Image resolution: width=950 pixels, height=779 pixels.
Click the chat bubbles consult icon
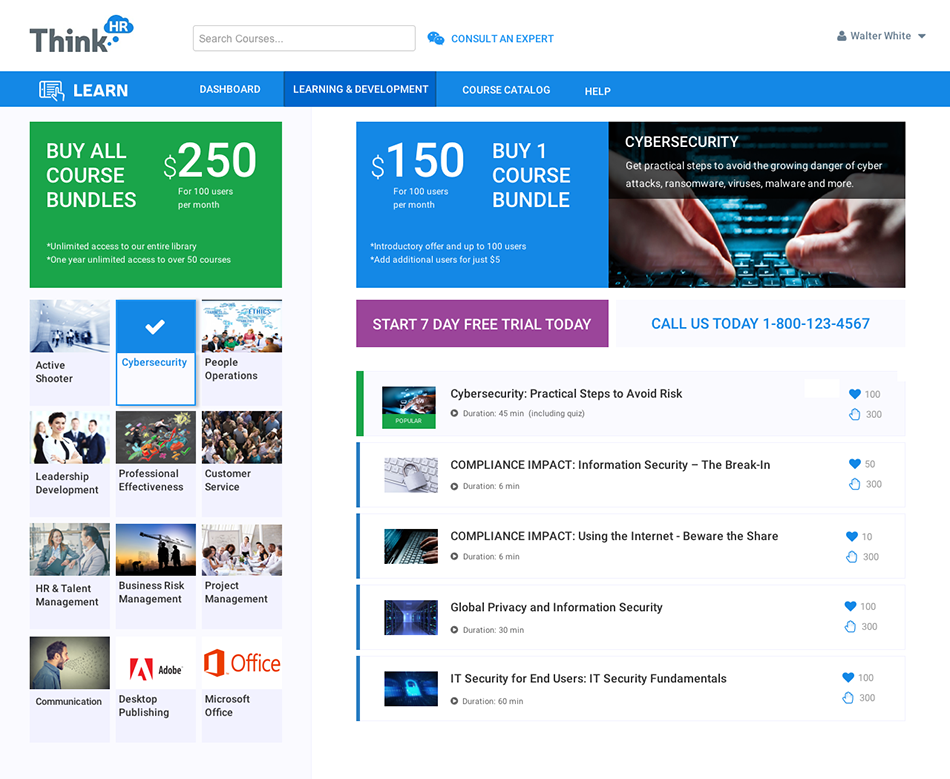[x=436, y=38]
